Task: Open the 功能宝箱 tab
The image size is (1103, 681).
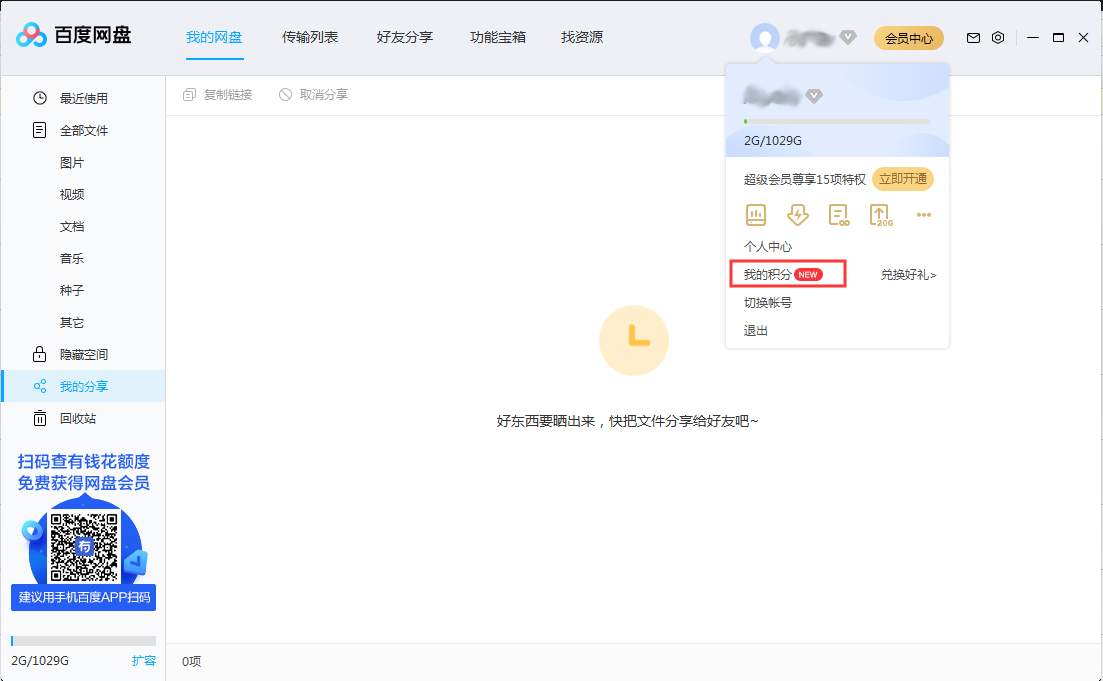Action: [x=497, y=38]
